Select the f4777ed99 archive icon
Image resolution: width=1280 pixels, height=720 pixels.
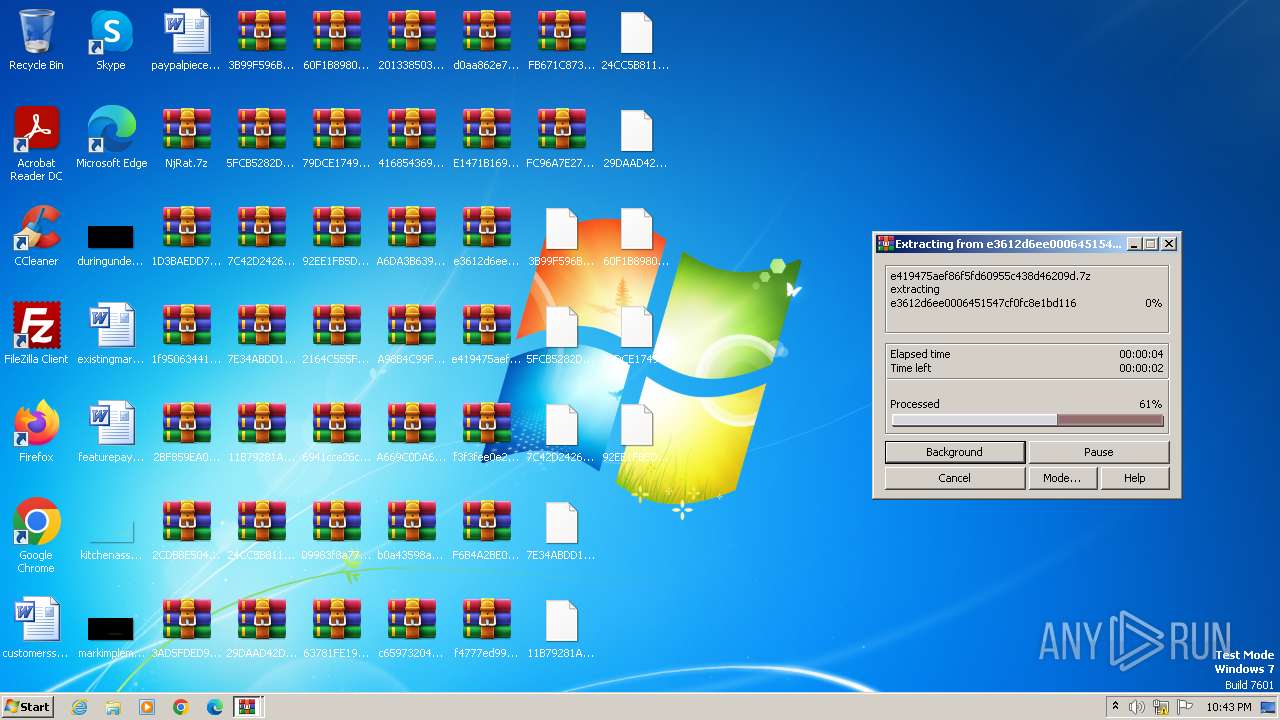(x=486, y=621)
